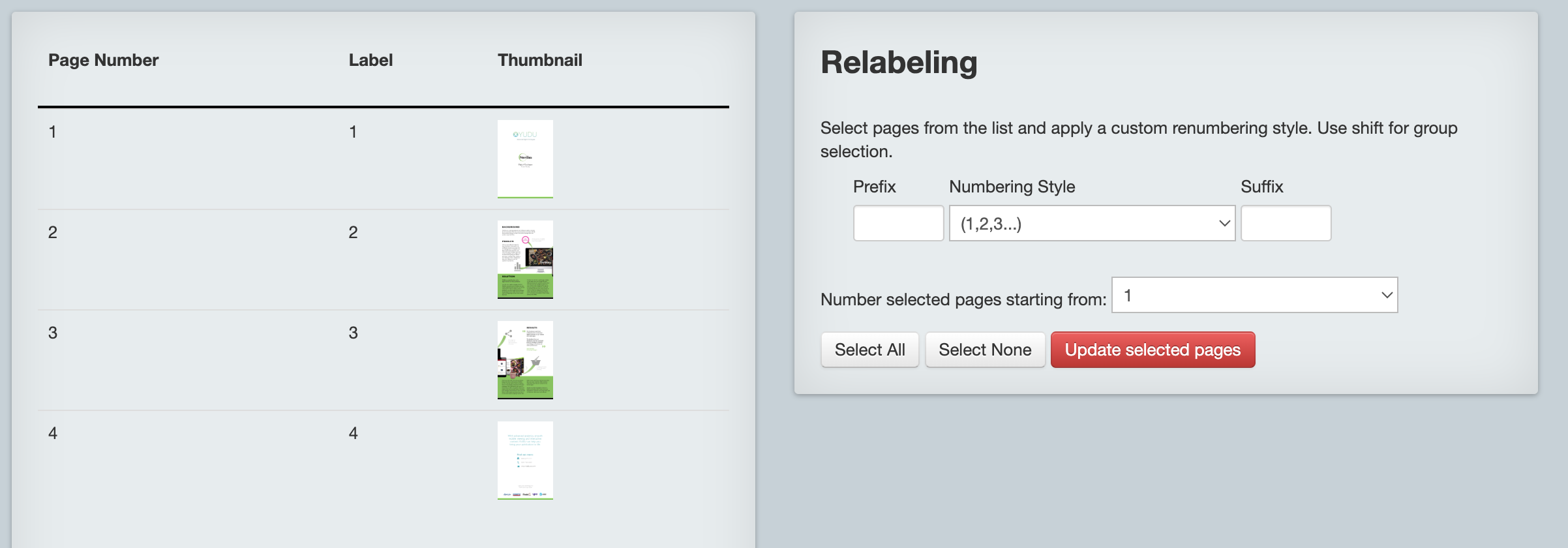Image resolution: width=1568 pixels, height=548 pixels.
Task: Click the Select All button
Action: click(x=869, y=350)
